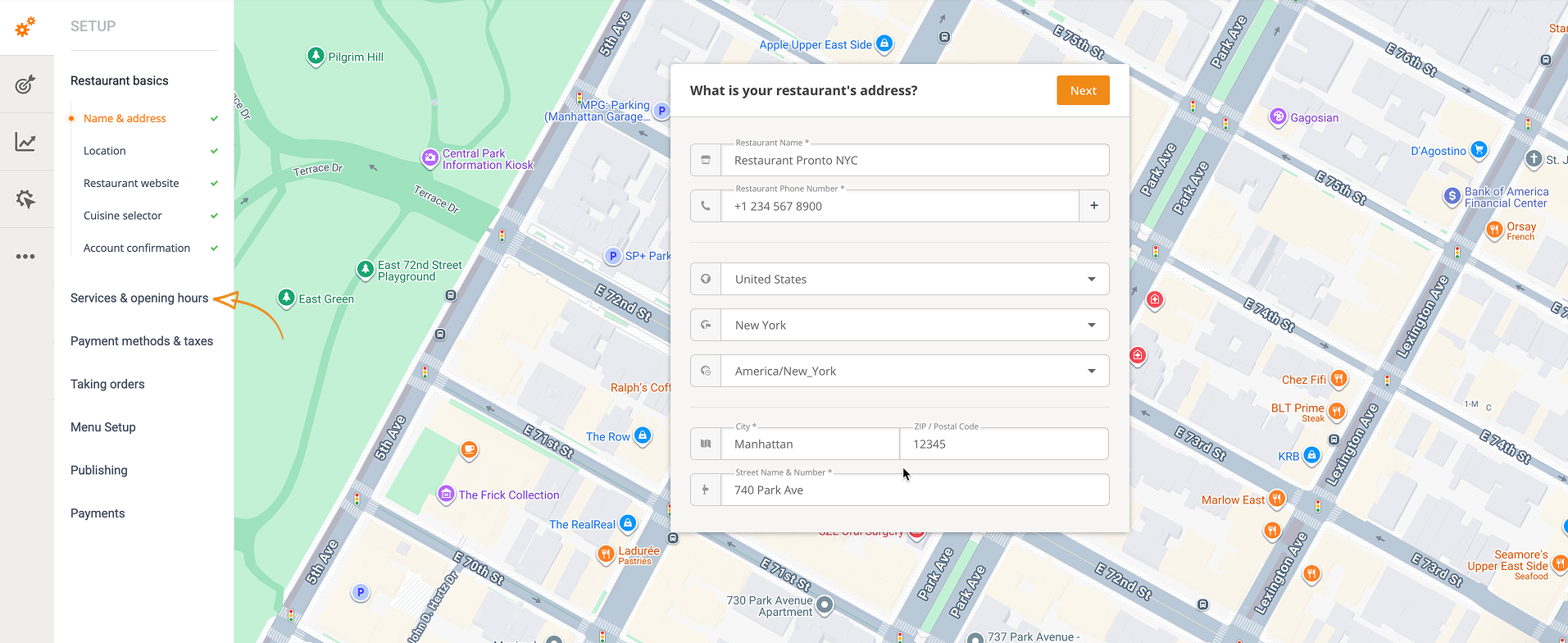Open the three-dots more menu
This screenshot has height=643, width=1568.
pyautogui.click(x=25, y=257)
